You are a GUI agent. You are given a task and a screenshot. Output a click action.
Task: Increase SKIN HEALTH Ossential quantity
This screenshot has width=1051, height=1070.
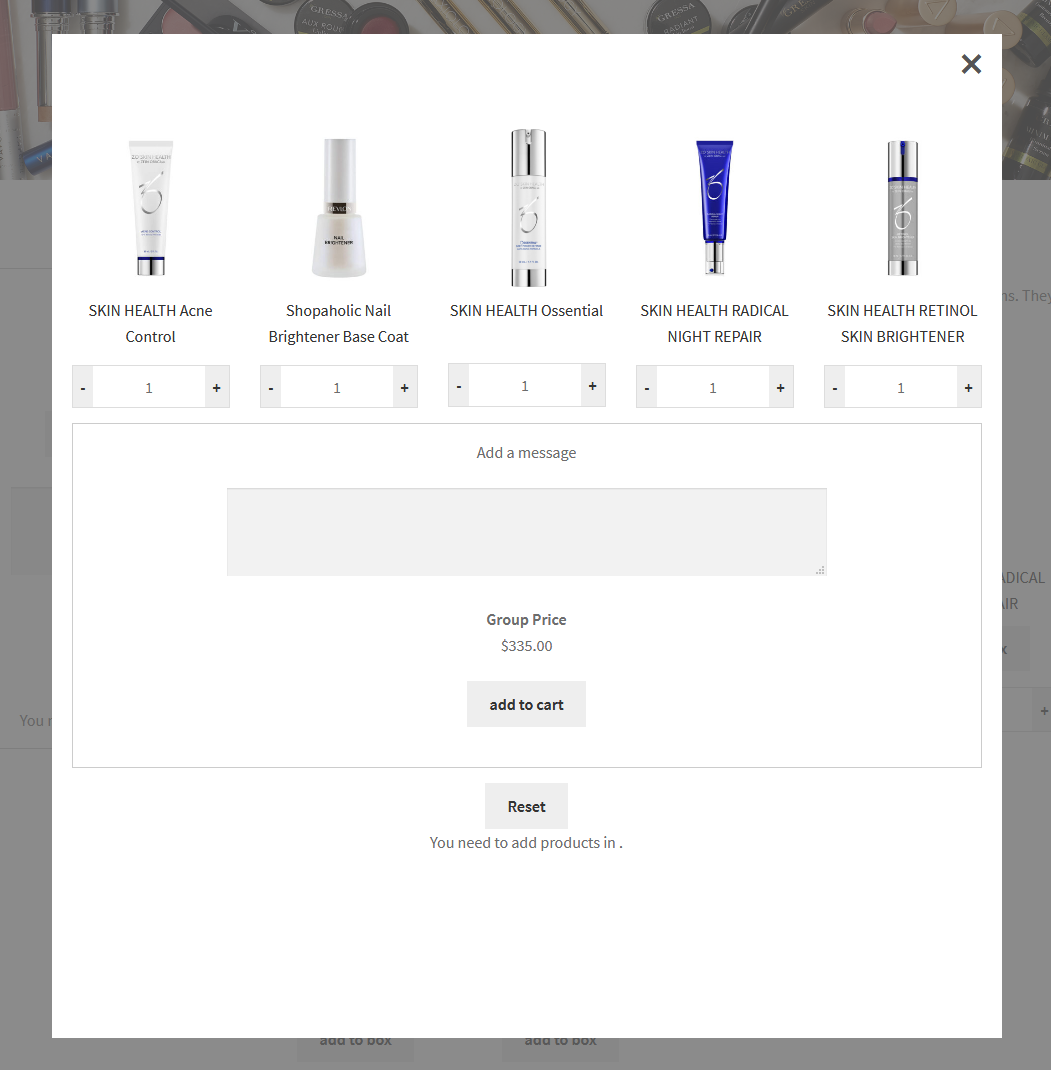click(593, 386)
